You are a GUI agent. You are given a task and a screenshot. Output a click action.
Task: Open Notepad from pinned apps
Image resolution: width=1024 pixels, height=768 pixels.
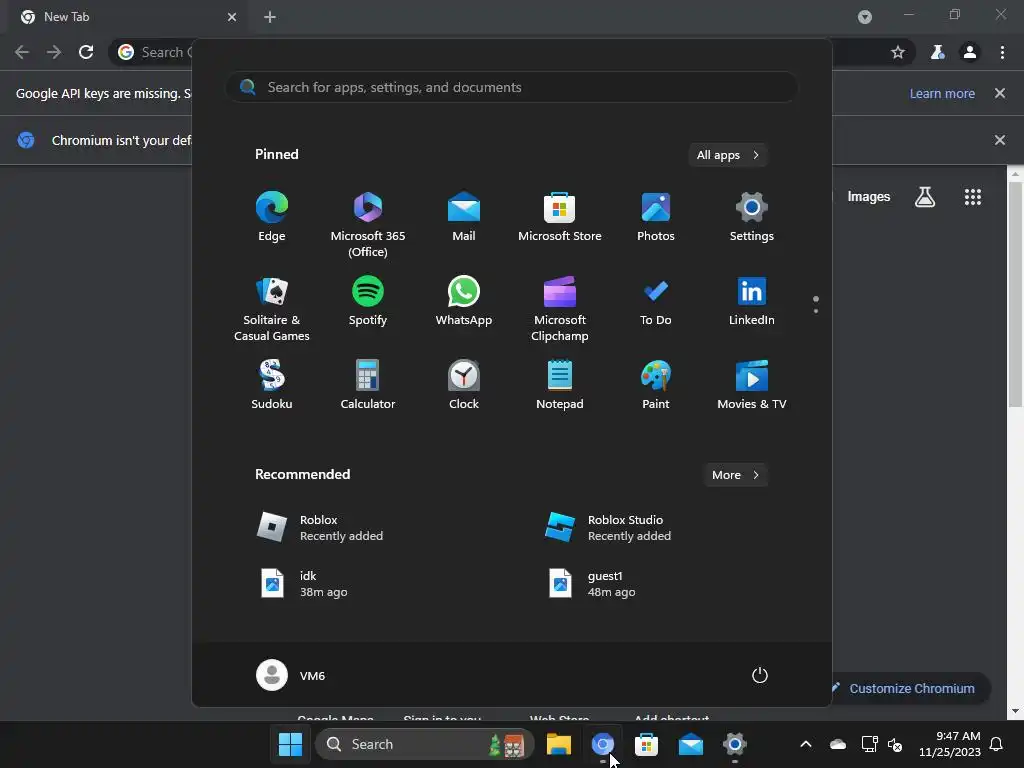(x=560, y=385)
